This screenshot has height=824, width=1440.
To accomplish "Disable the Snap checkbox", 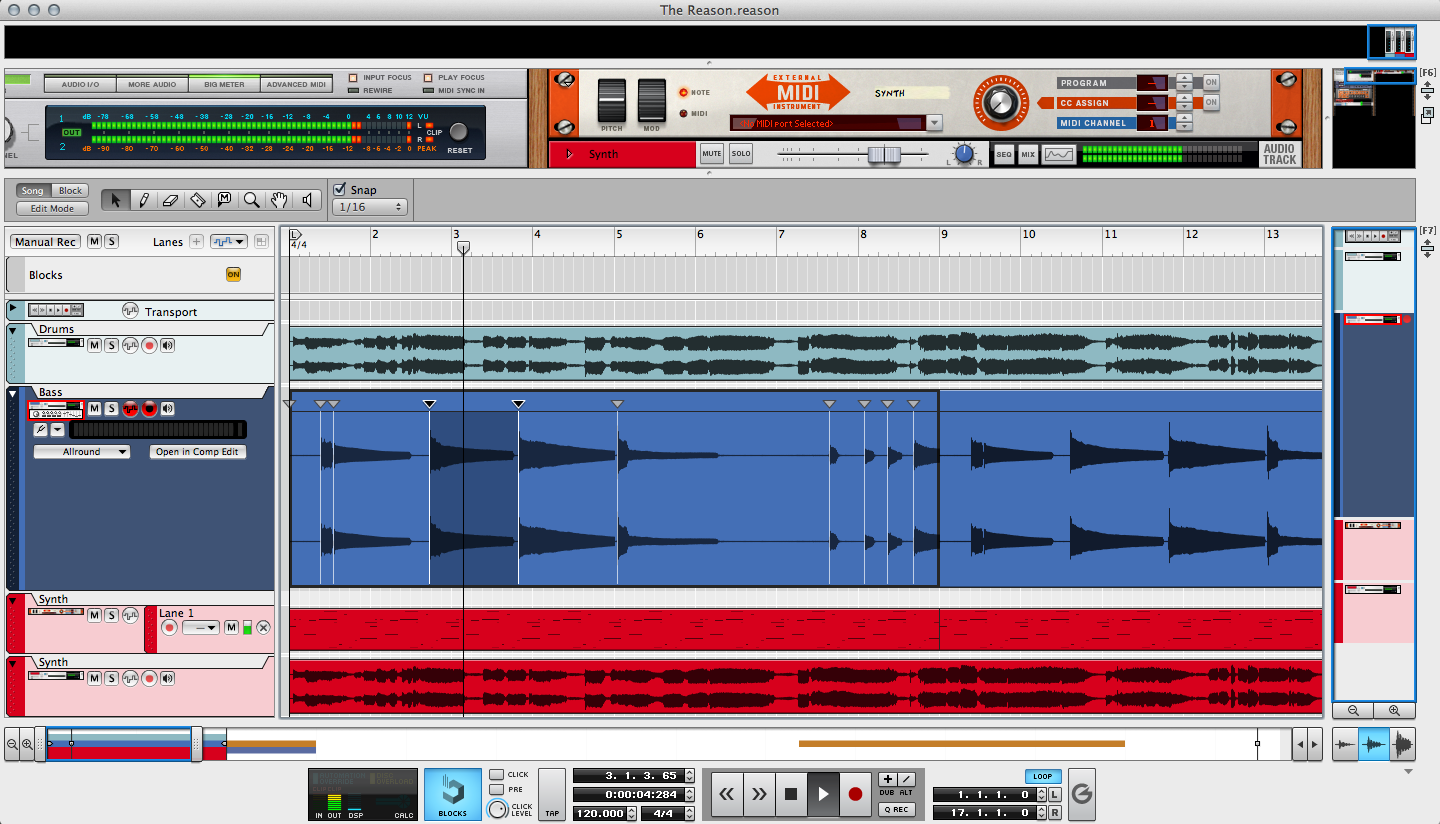I will click(x=340, y=190).
